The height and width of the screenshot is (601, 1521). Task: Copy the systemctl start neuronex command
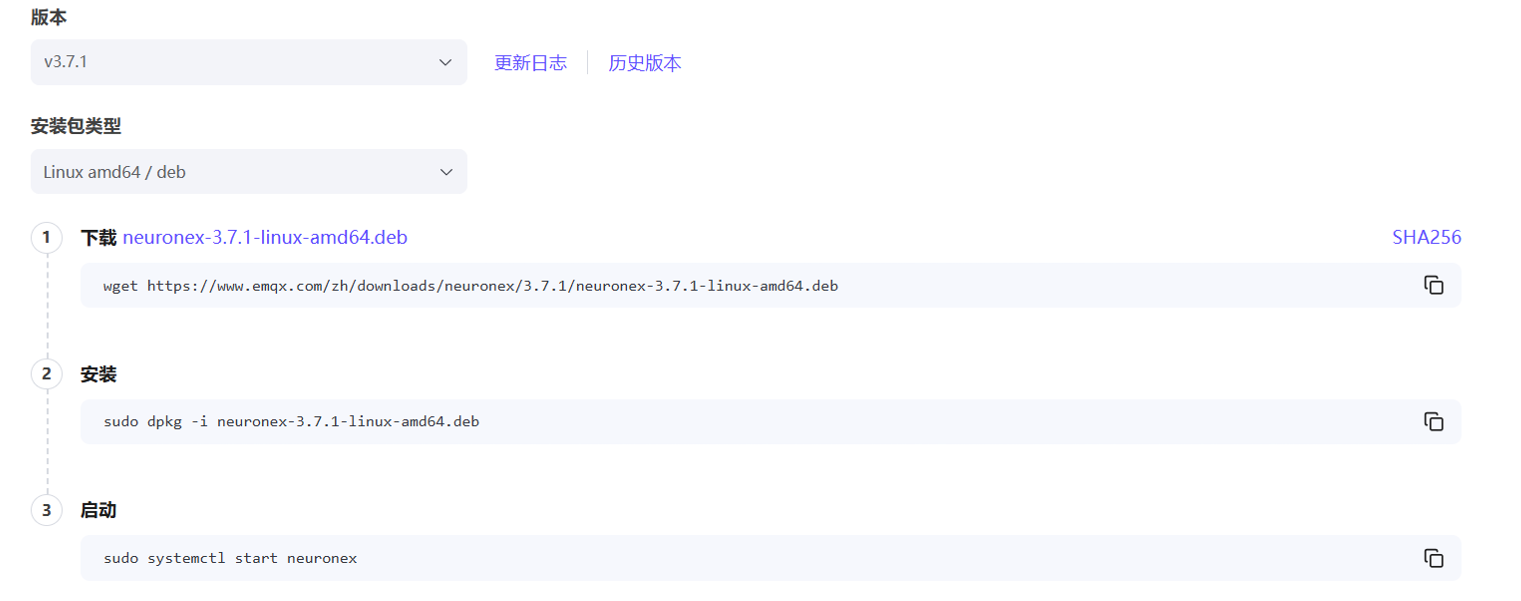pos(1433,558)
